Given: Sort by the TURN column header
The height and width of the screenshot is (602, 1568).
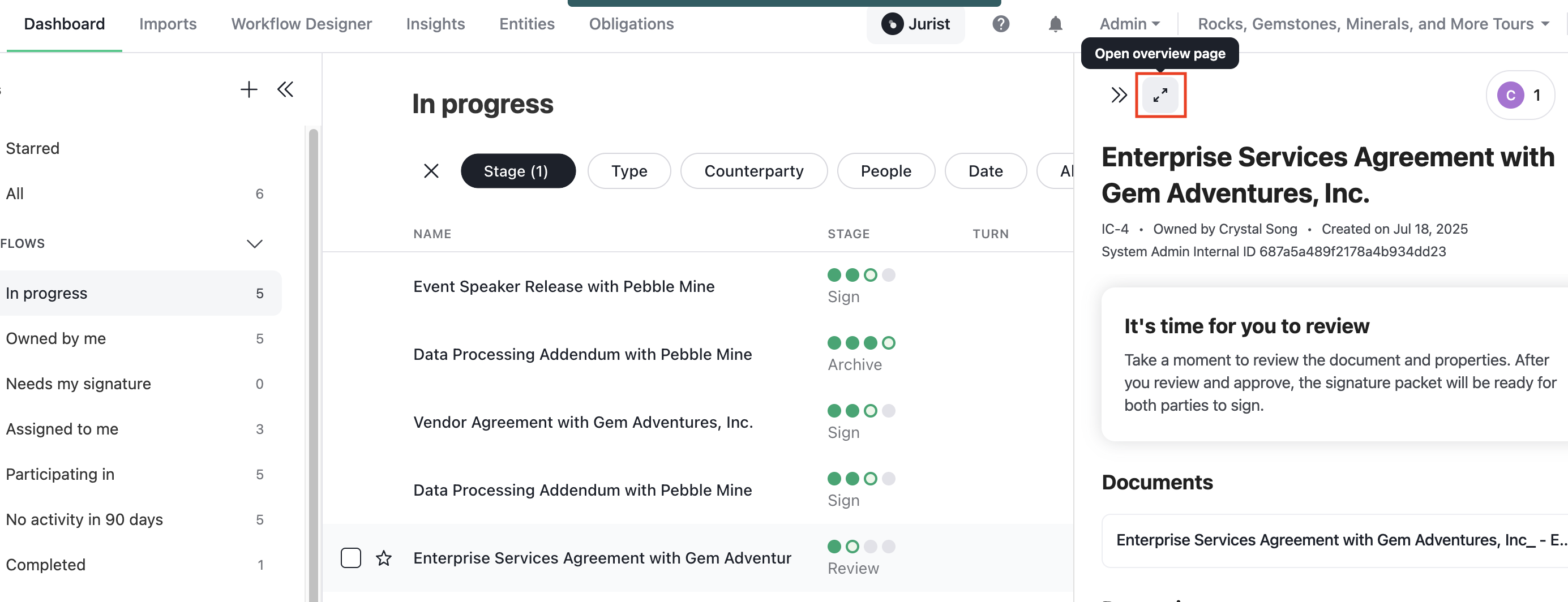Looking at the screenshot, I should click(991, 234).
